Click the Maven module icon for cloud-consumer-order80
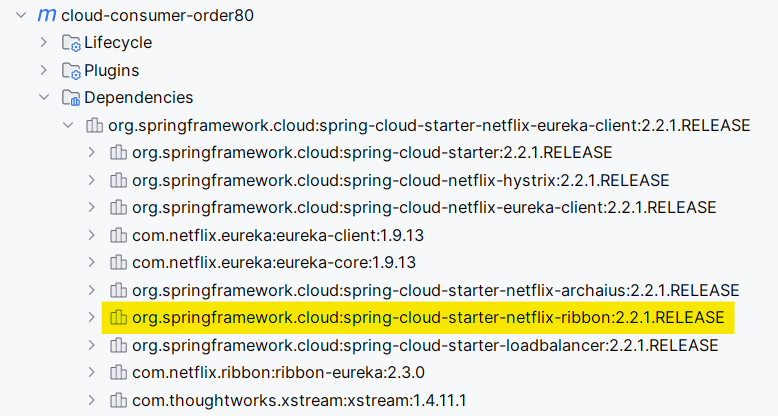The height and width of the screenshot is (416, 778). click(47, 15)
